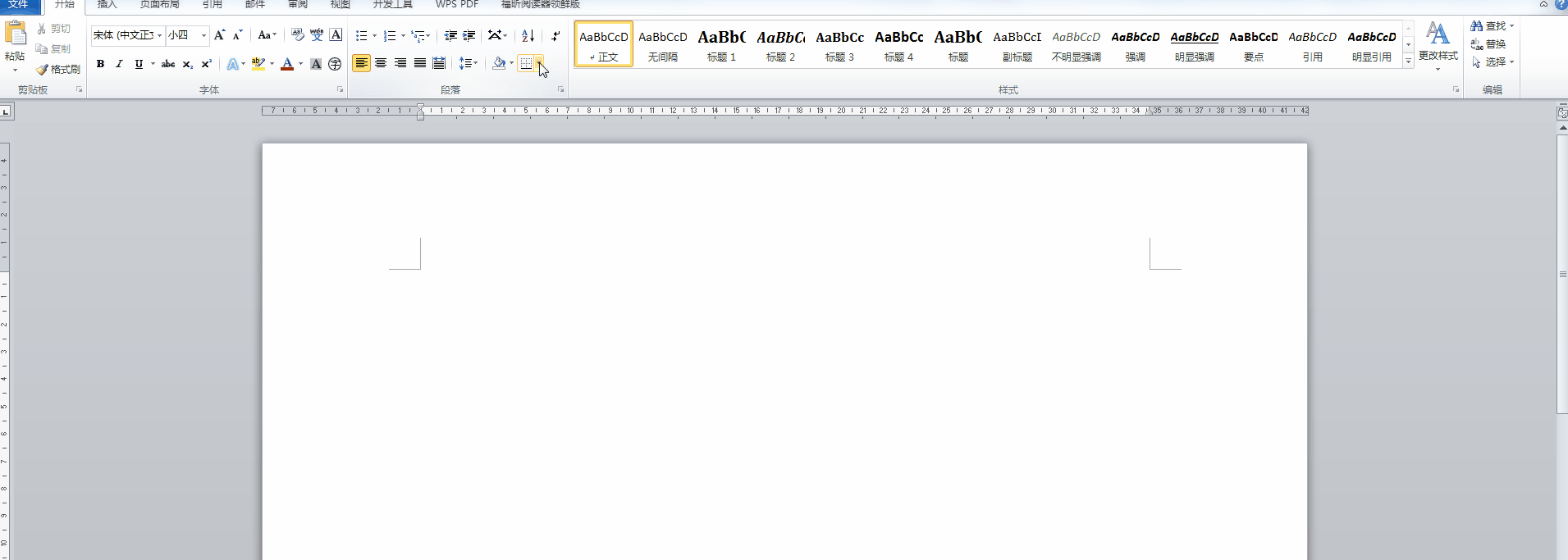
Task: Open the font size dropdown (小四)
Action: 203,35
